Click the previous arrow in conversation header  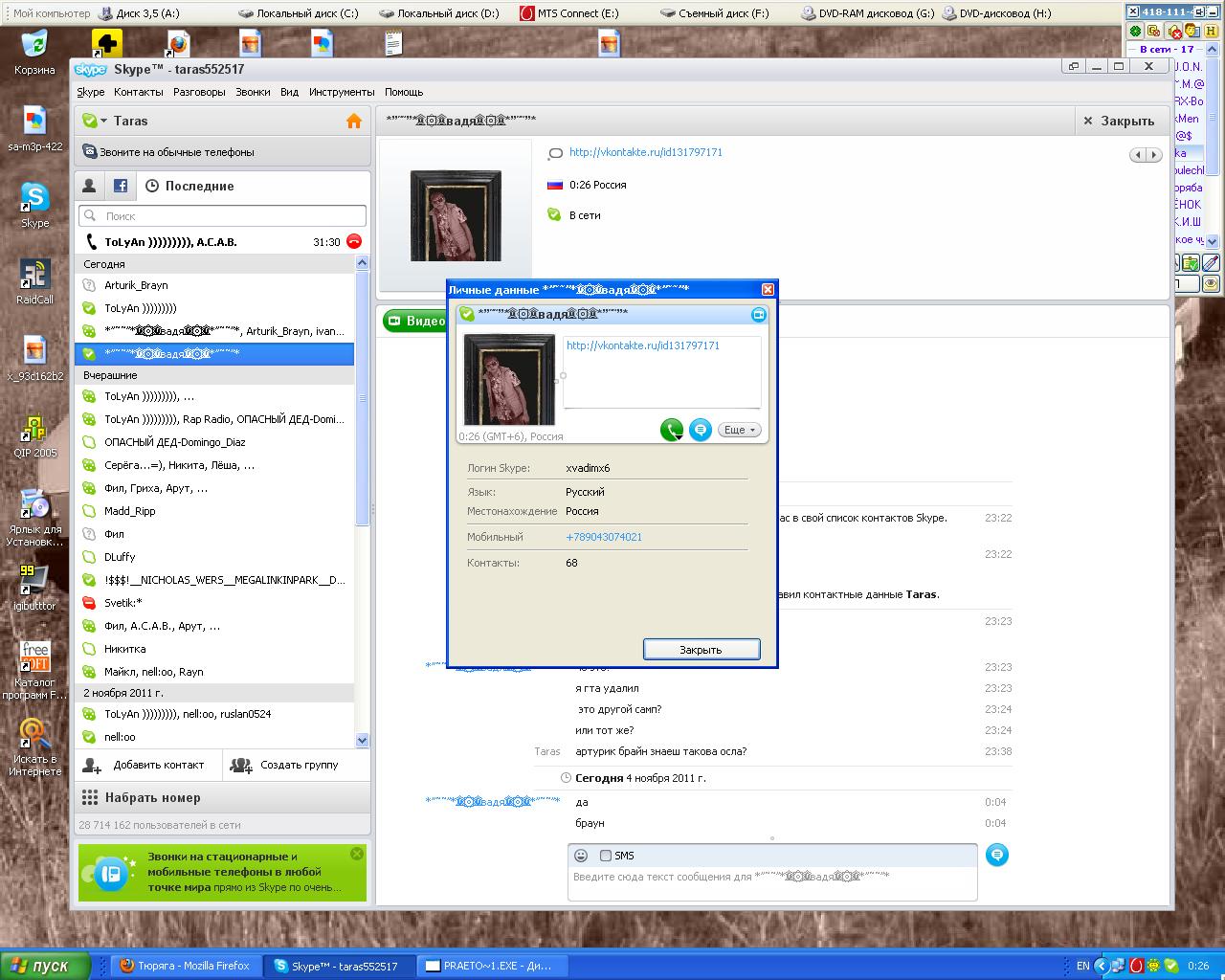tap(1138, 154)
